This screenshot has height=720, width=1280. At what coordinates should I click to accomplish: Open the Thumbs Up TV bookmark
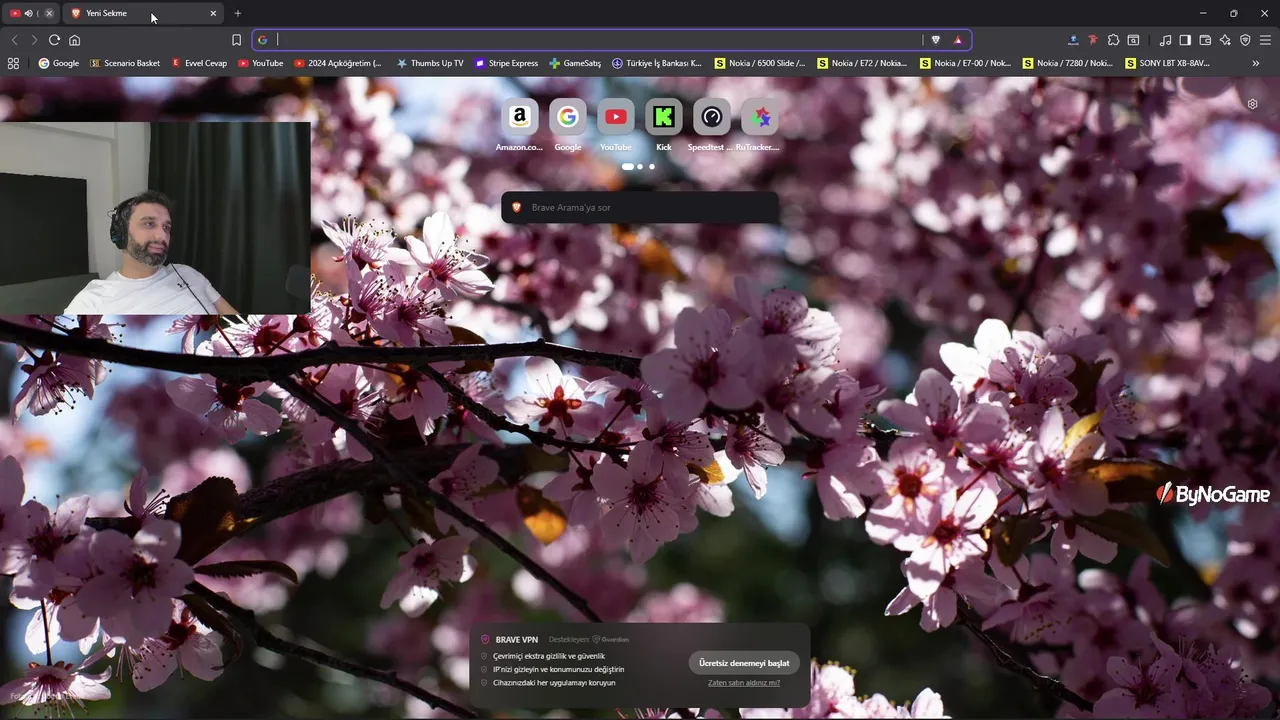tap(430, 63)
